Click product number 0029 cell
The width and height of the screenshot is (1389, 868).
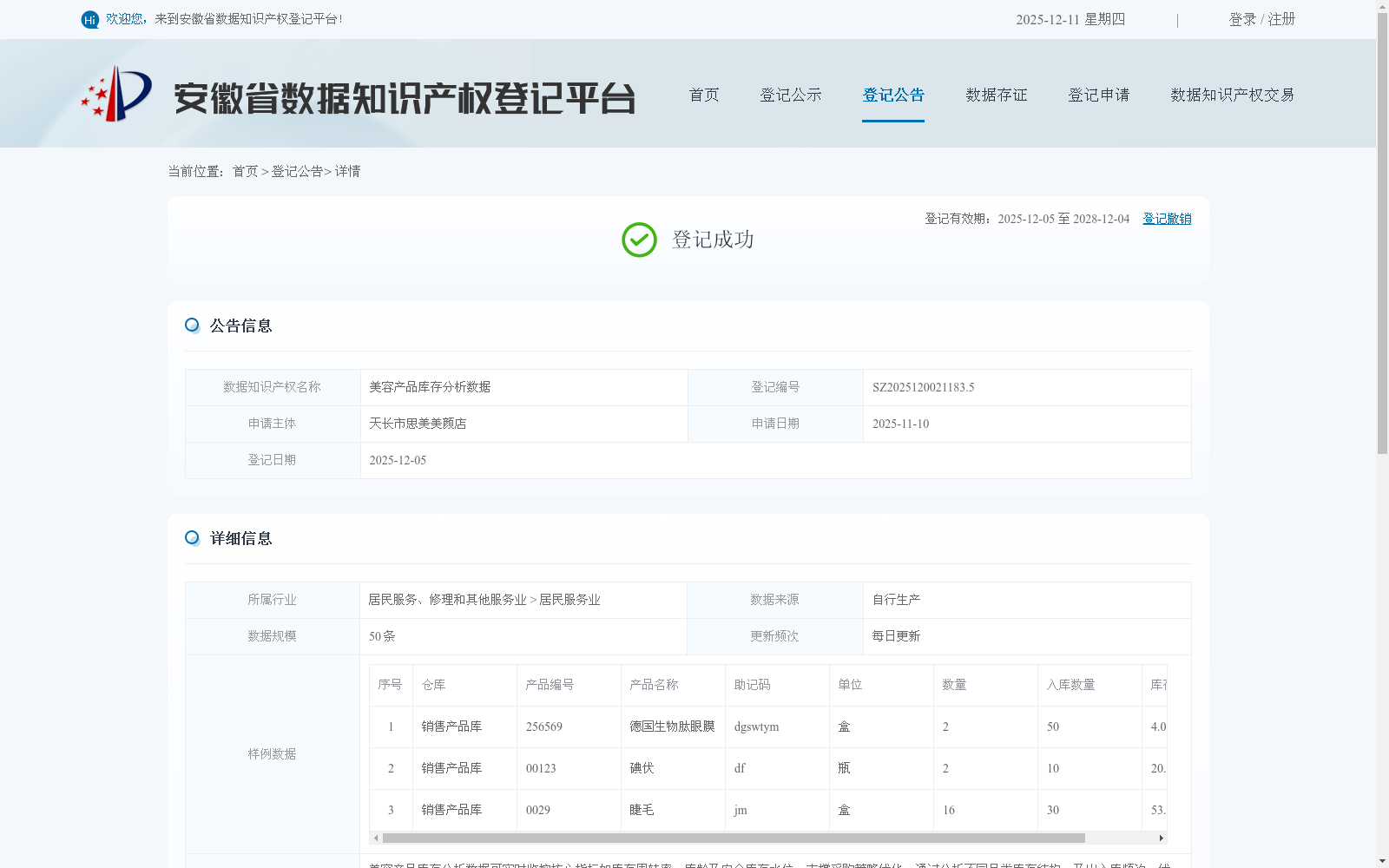[538, 810]
